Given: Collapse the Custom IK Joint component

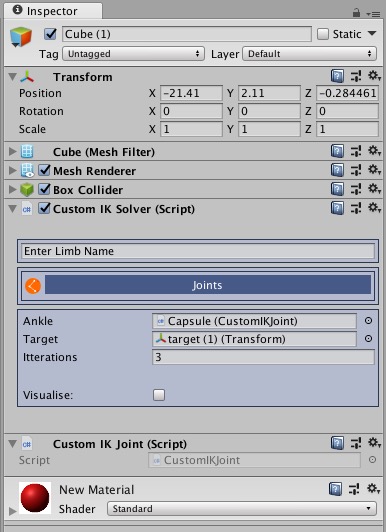Looking at the screenshot, I should click(13, 443).
